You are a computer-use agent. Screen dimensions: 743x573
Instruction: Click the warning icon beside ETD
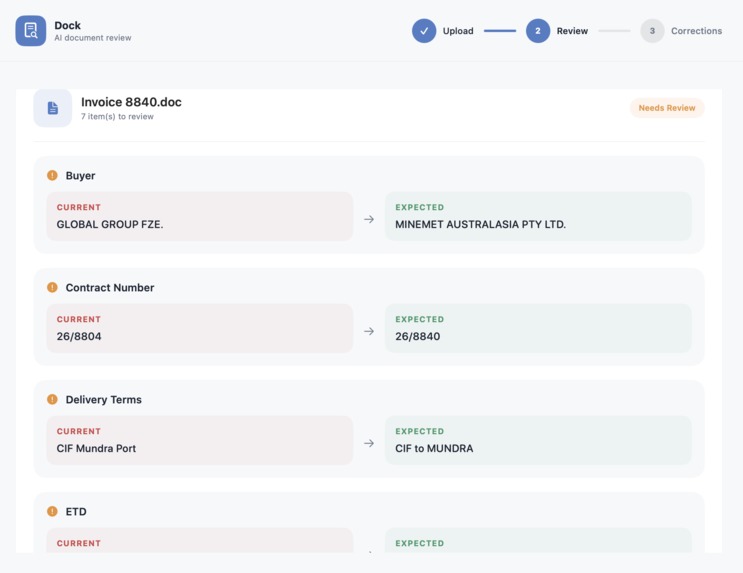[x=52, y=511]
